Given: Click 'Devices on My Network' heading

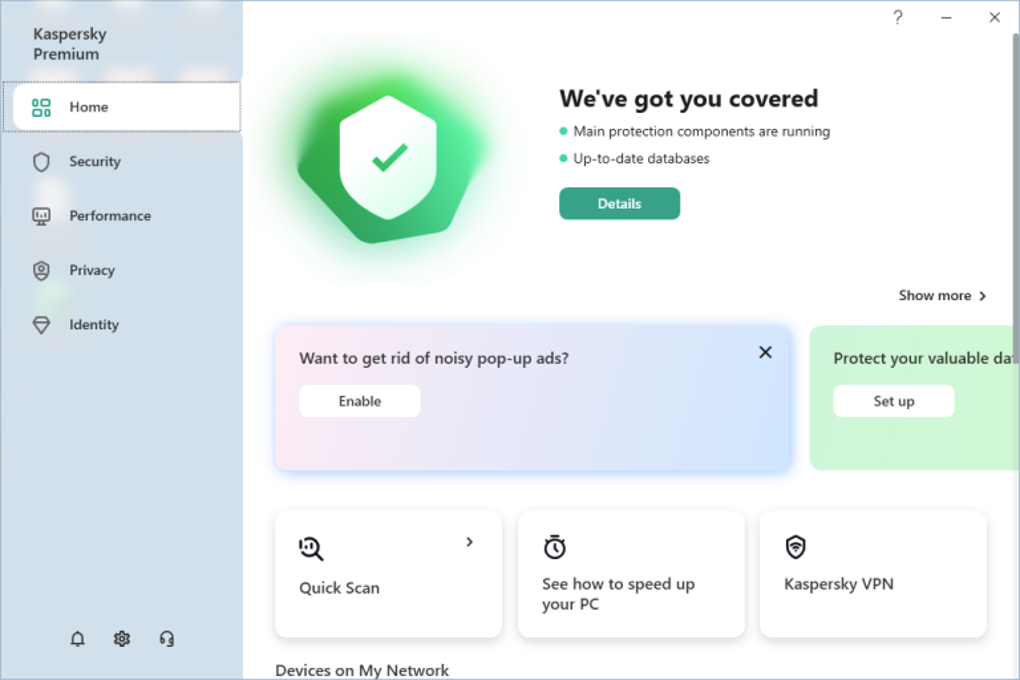Looking at the screenshot, I should 362,670.
